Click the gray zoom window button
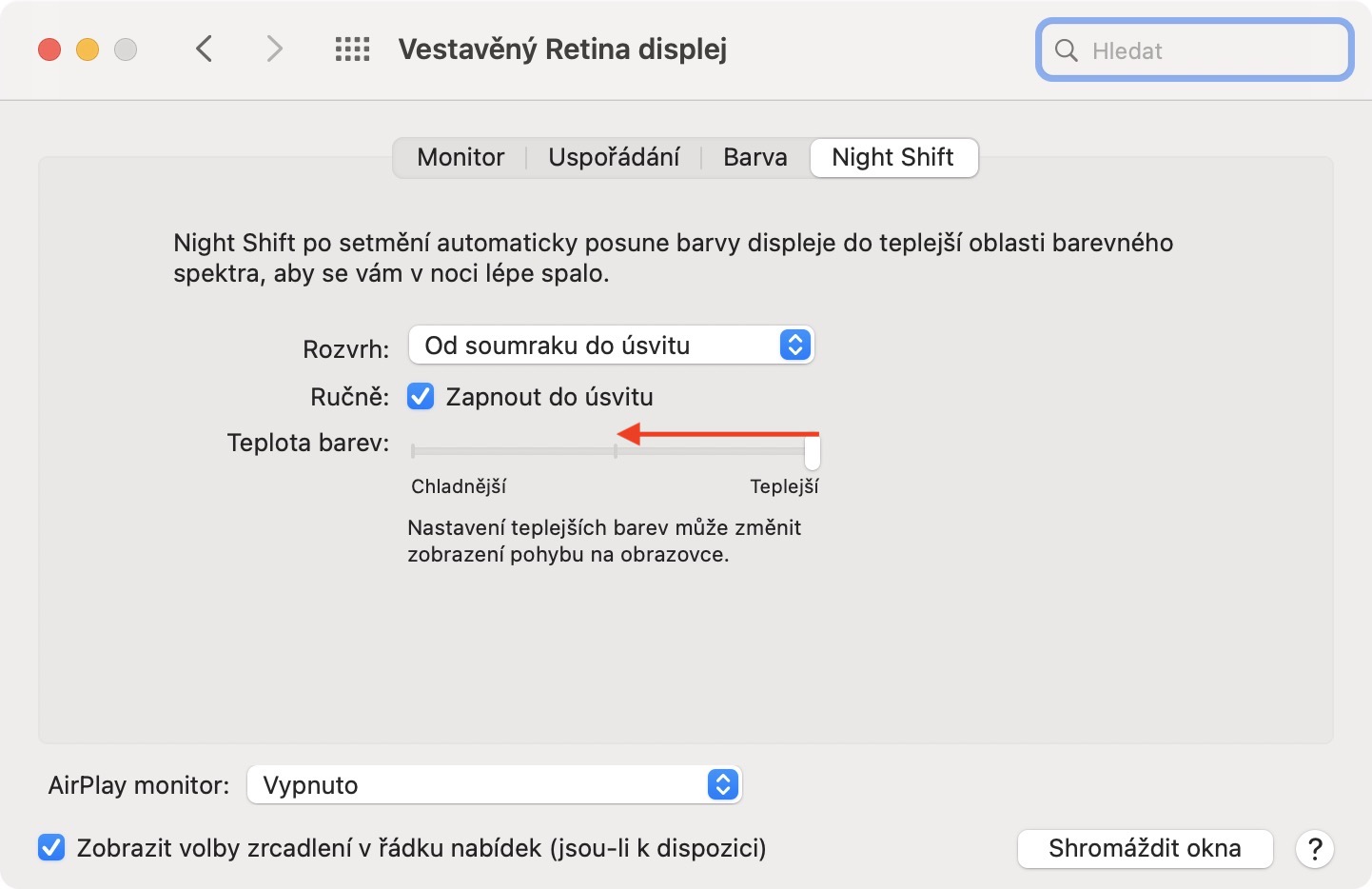 click(x=126, y=49)
